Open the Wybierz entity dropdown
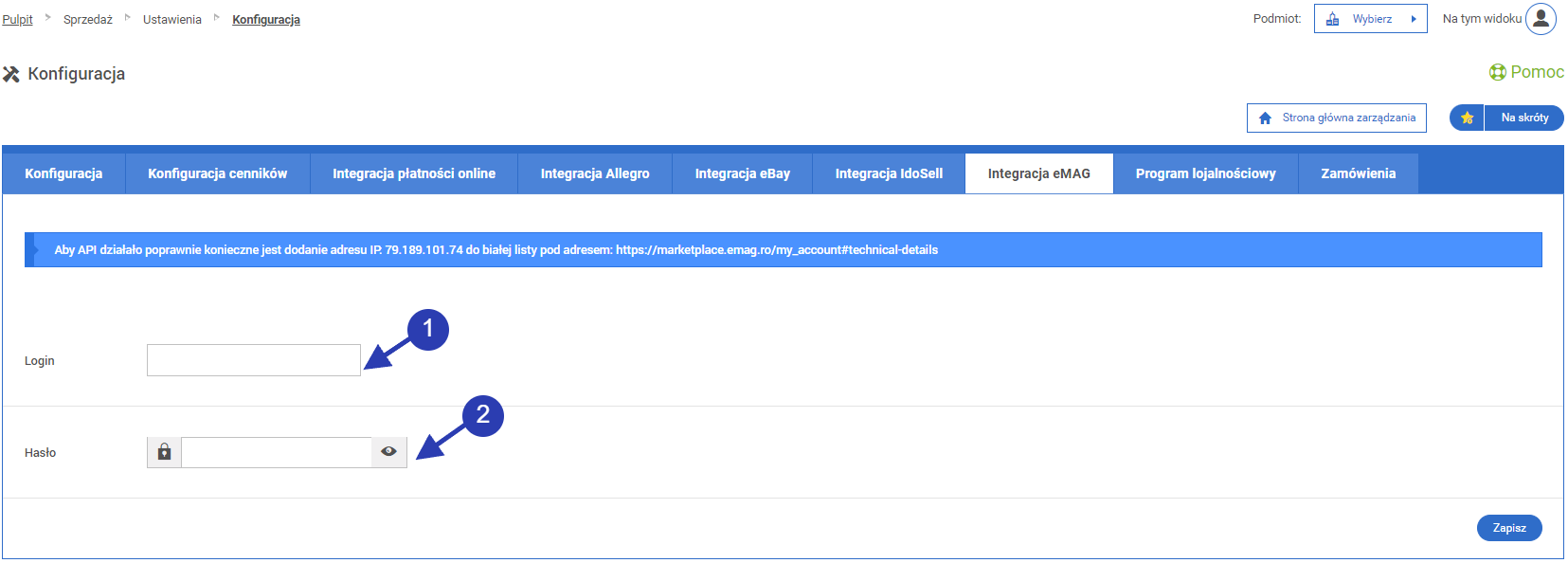 click(x=1370, y=19)
